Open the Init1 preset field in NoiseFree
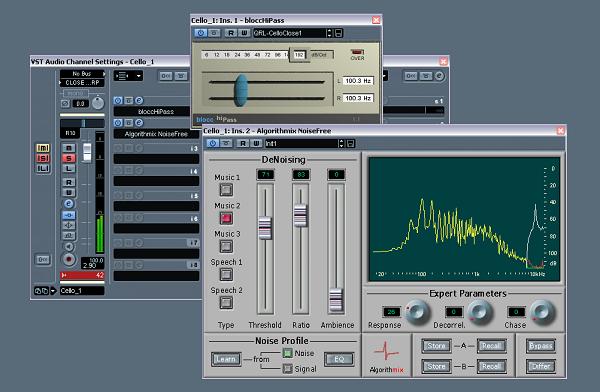 (x=302, y=144)
